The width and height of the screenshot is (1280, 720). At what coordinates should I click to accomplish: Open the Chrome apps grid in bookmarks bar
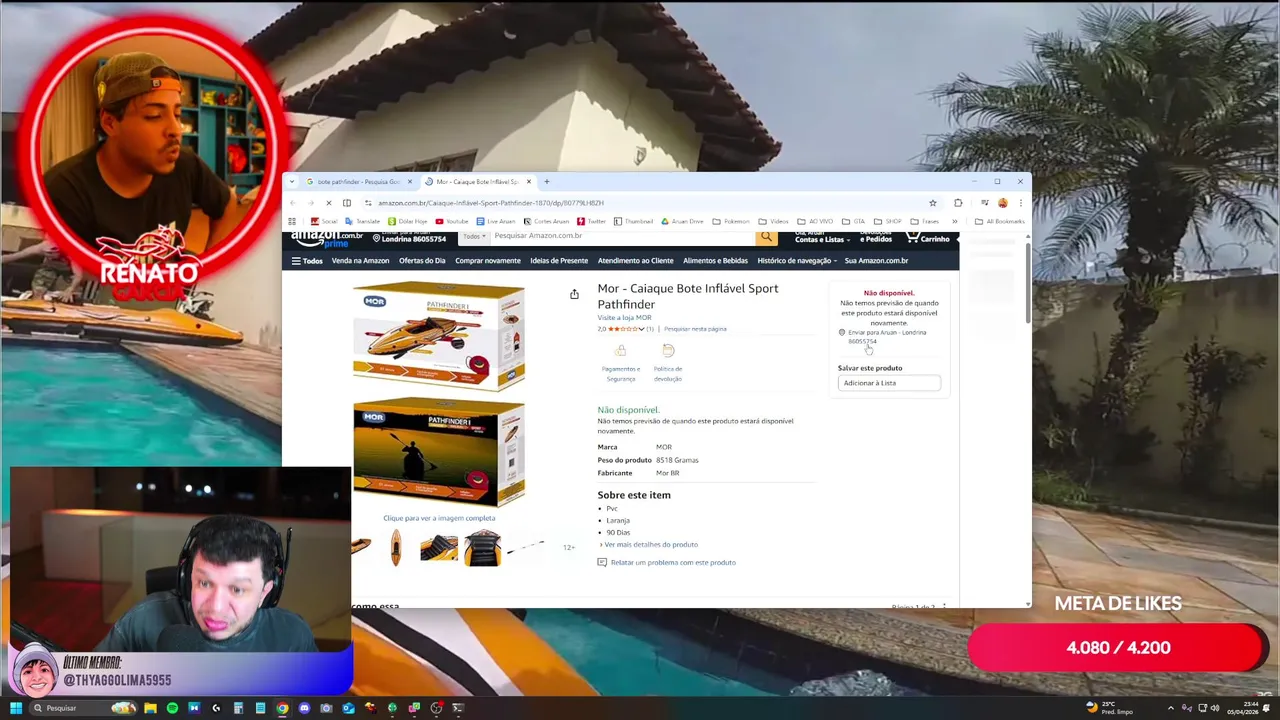pos(292,221)
